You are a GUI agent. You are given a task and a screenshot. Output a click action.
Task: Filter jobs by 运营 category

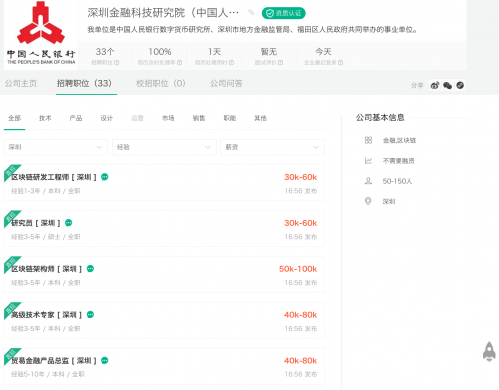[137, 118]
